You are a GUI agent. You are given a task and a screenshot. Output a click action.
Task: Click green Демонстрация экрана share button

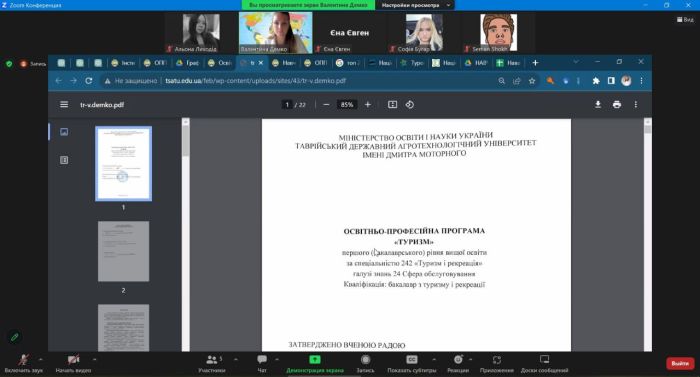(x=315, y=364)
